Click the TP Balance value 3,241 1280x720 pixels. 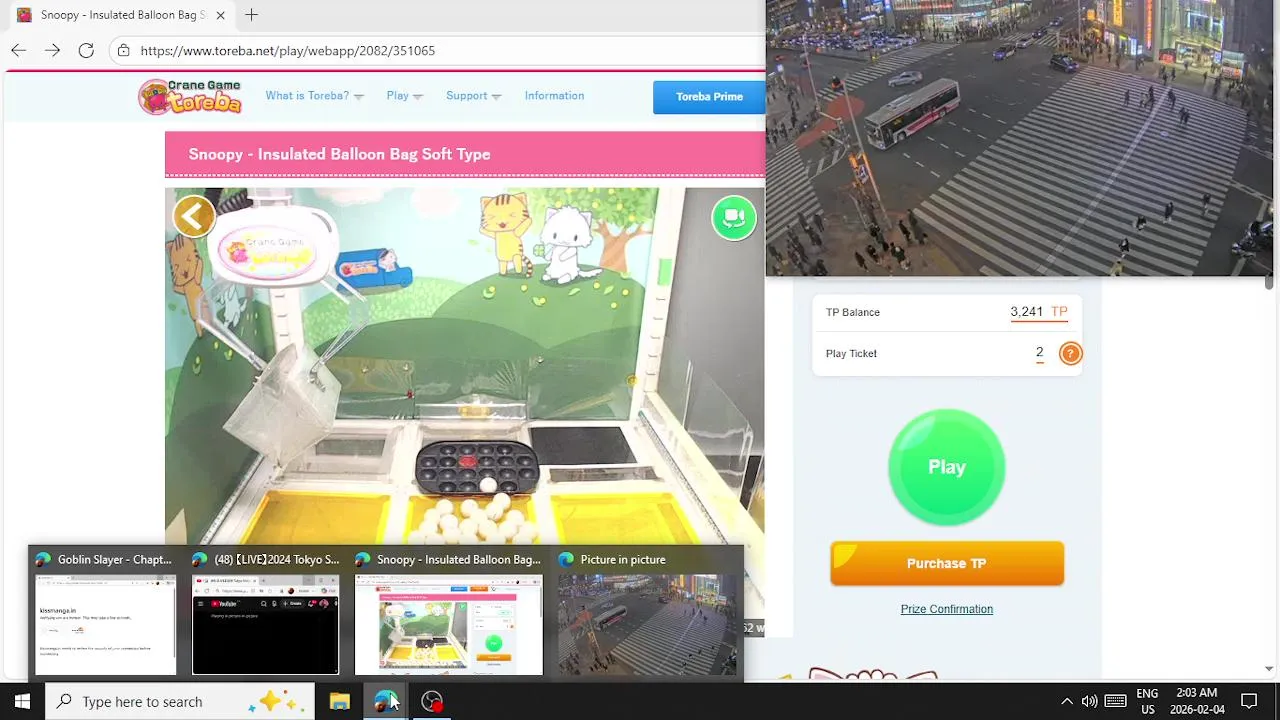point(1026,312)
